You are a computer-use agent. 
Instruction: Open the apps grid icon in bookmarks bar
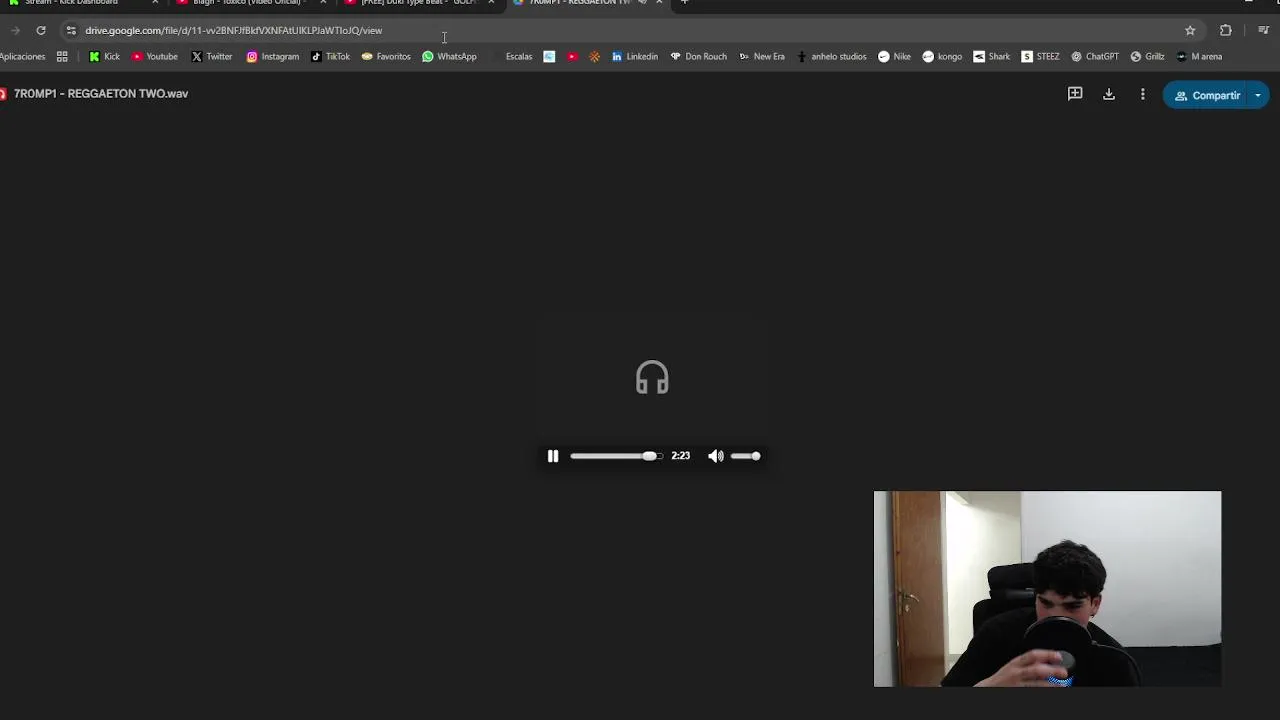[62, 56]
